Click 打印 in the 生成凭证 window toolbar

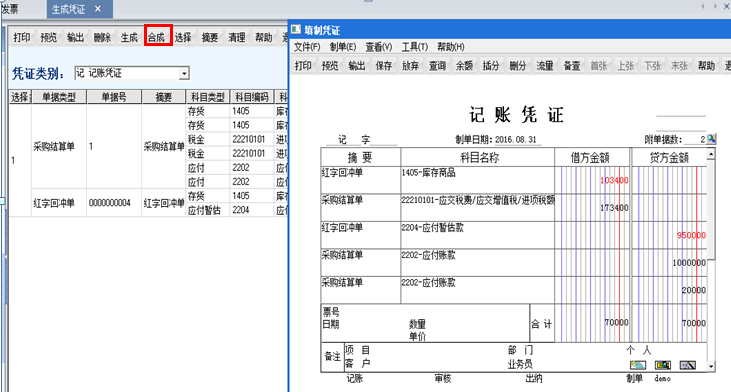coord(21,37)
